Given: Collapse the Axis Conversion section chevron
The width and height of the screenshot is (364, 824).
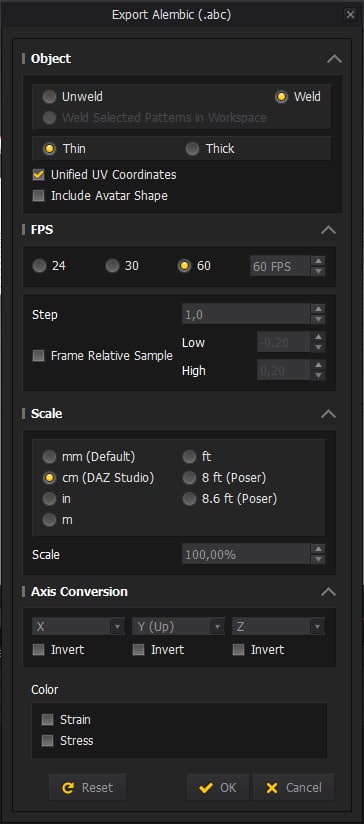Looking at the screenshot, I should pyautogui.click(x=328, y=592).
